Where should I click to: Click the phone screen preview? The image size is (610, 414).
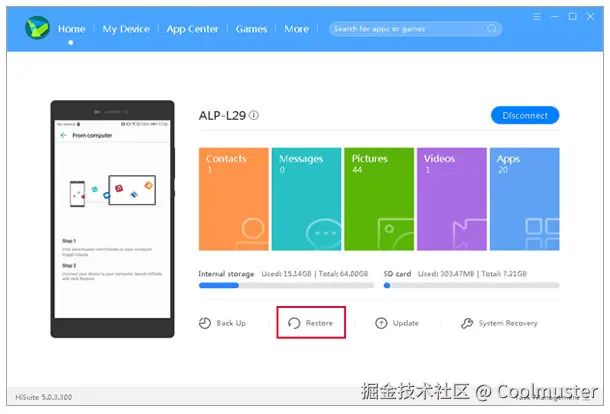[112, 219]
